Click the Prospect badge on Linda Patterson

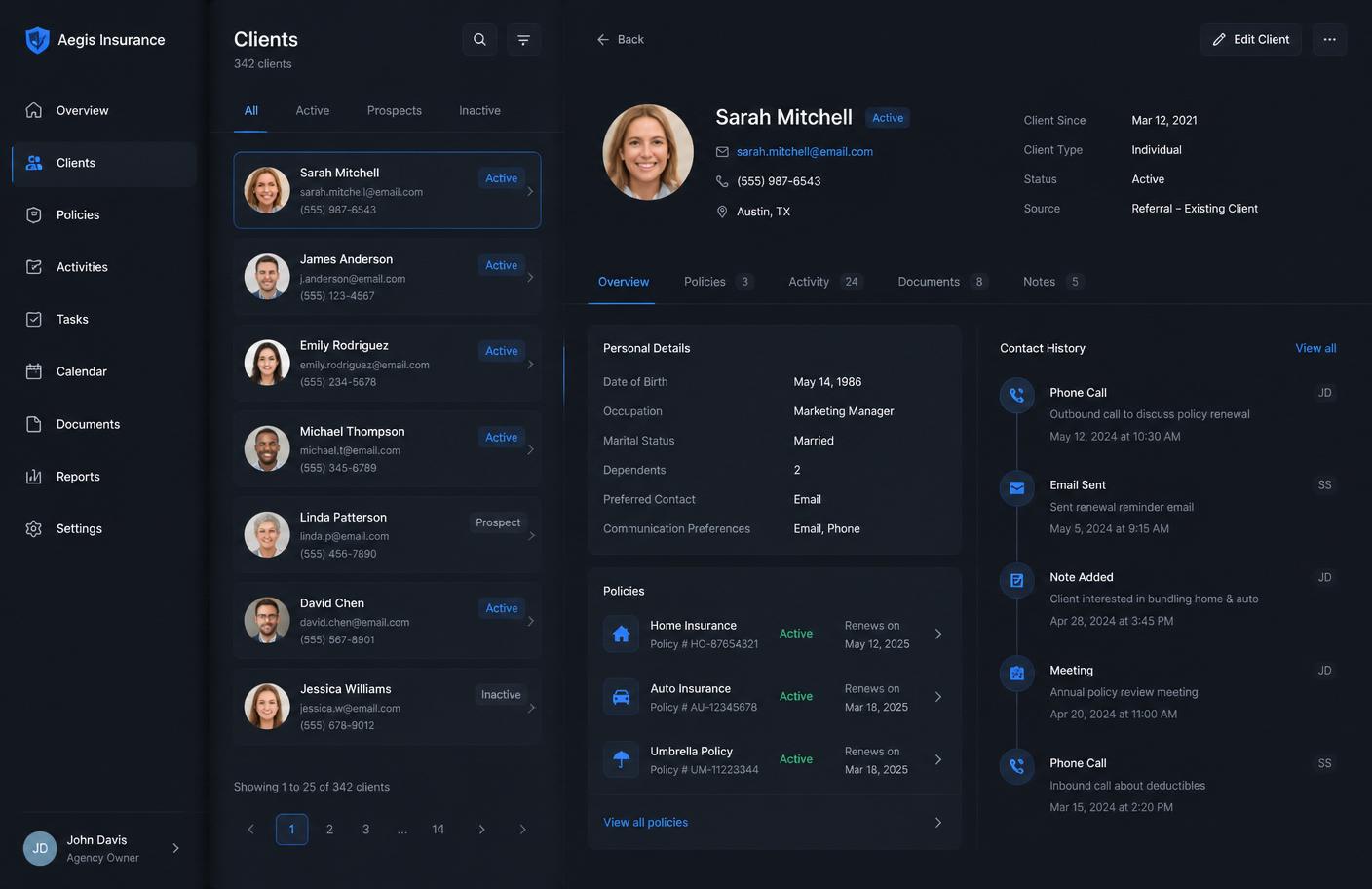(498, 522)
